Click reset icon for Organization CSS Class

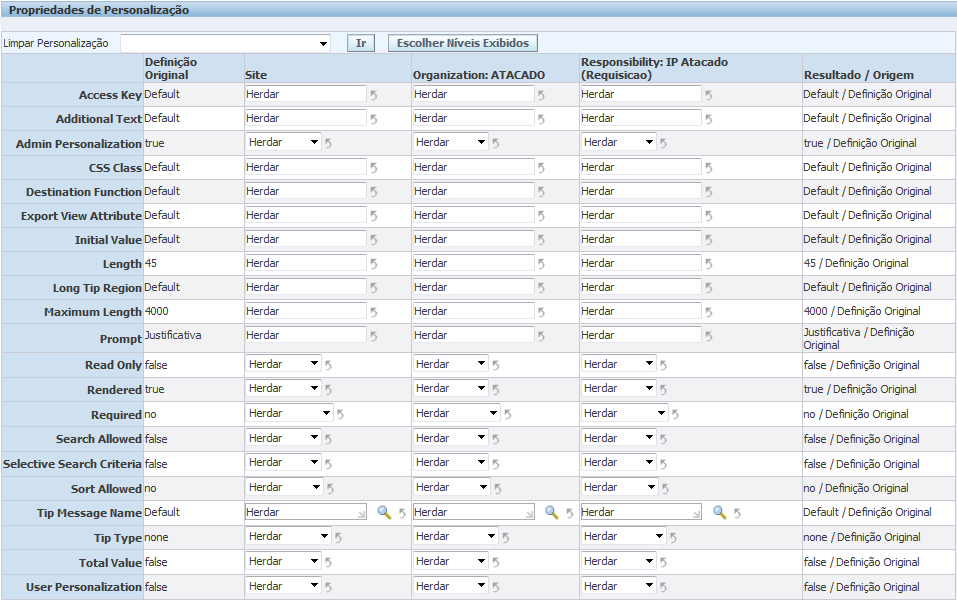[541, 168]
